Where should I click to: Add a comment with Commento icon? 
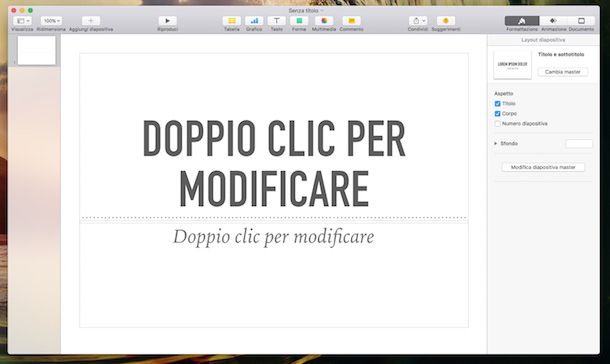(351, 21)
